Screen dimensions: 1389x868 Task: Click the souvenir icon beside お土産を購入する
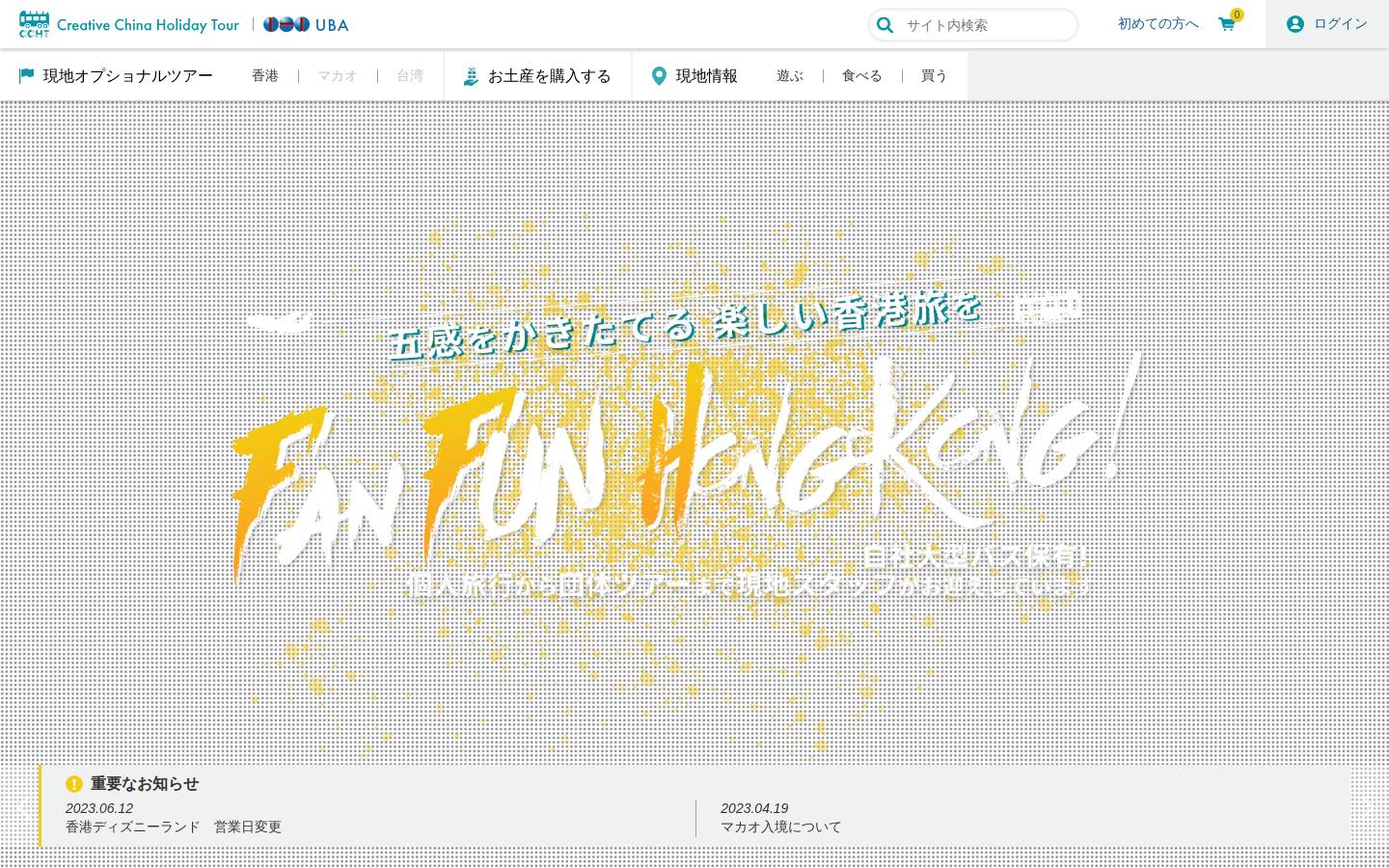click(x=471, y=76)
